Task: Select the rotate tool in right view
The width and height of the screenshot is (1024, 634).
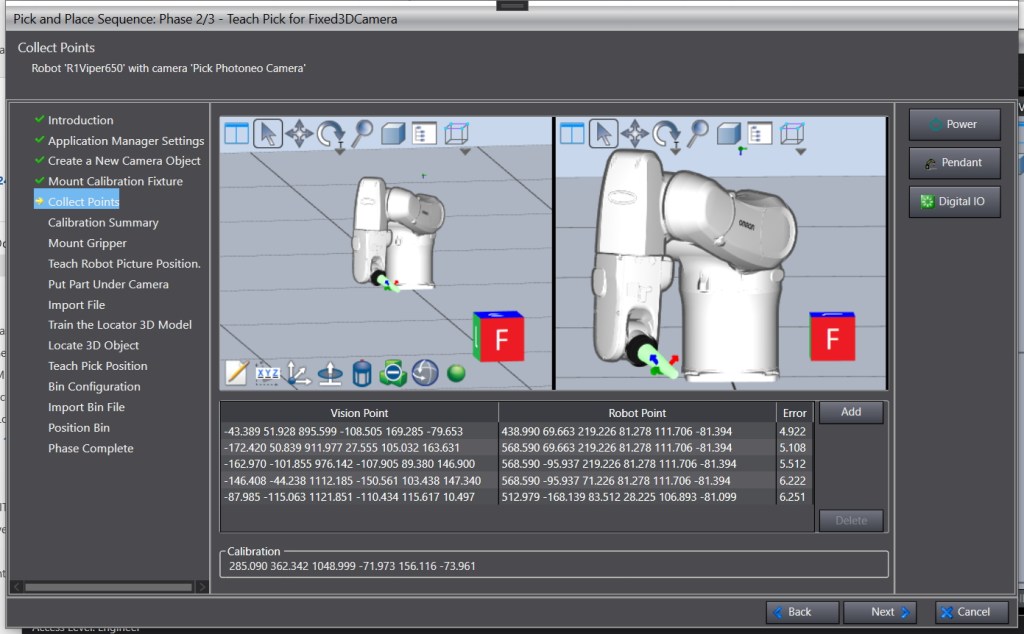Action: [x=667, y=135]
